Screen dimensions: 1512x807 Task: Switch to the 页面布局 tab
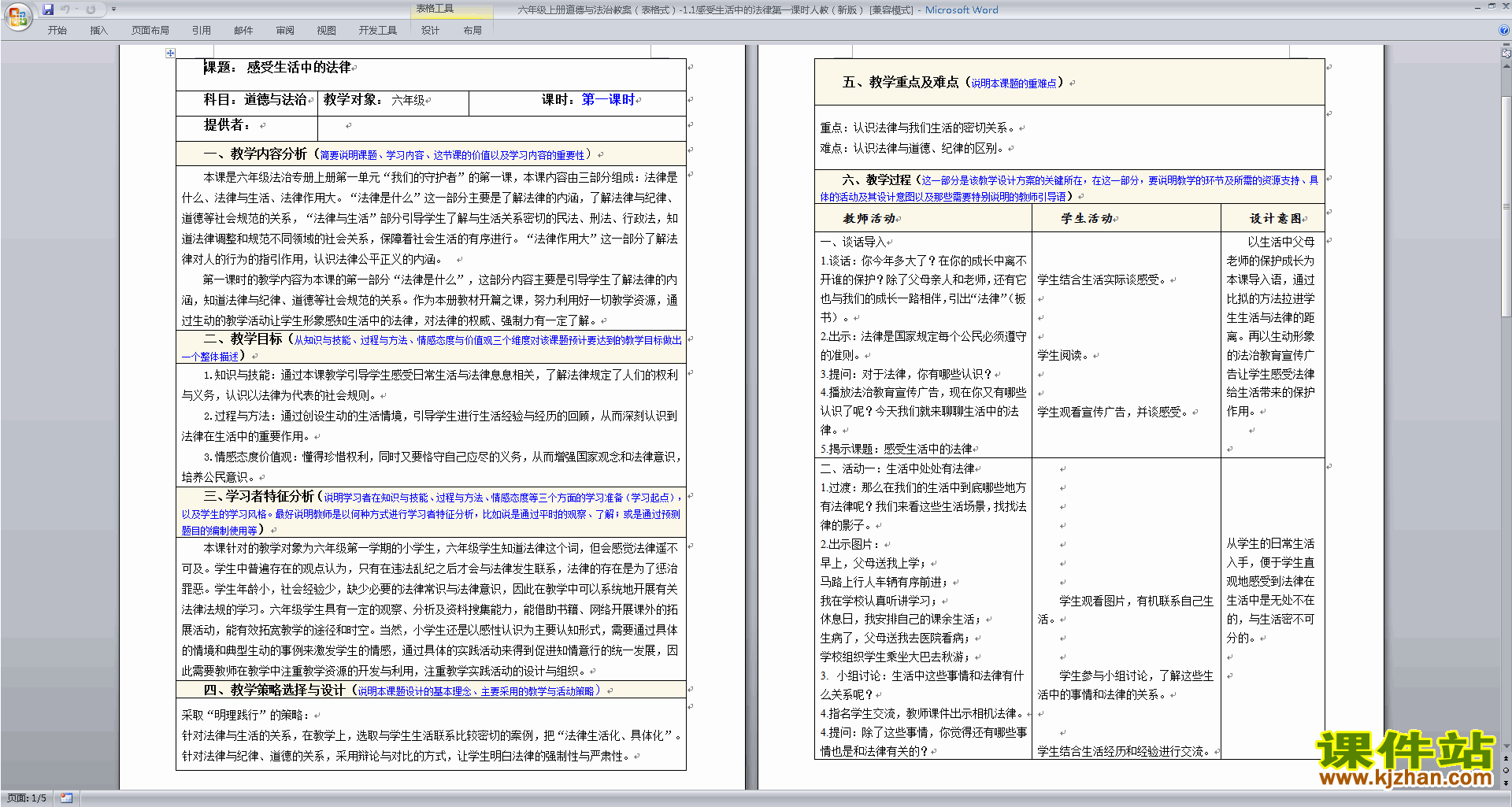(150, 31)
